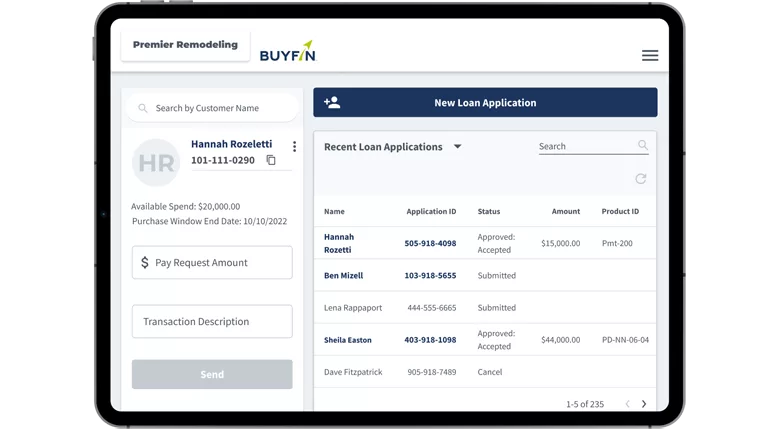Open application ID 505-918-4098

430,243
